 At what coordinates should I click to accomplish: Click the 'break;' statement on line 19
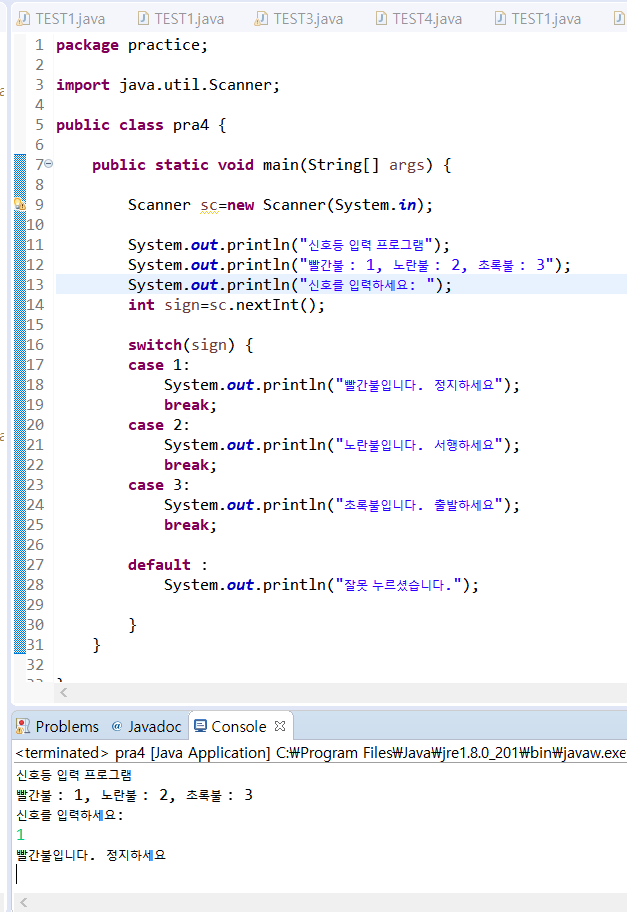point(190,405)
